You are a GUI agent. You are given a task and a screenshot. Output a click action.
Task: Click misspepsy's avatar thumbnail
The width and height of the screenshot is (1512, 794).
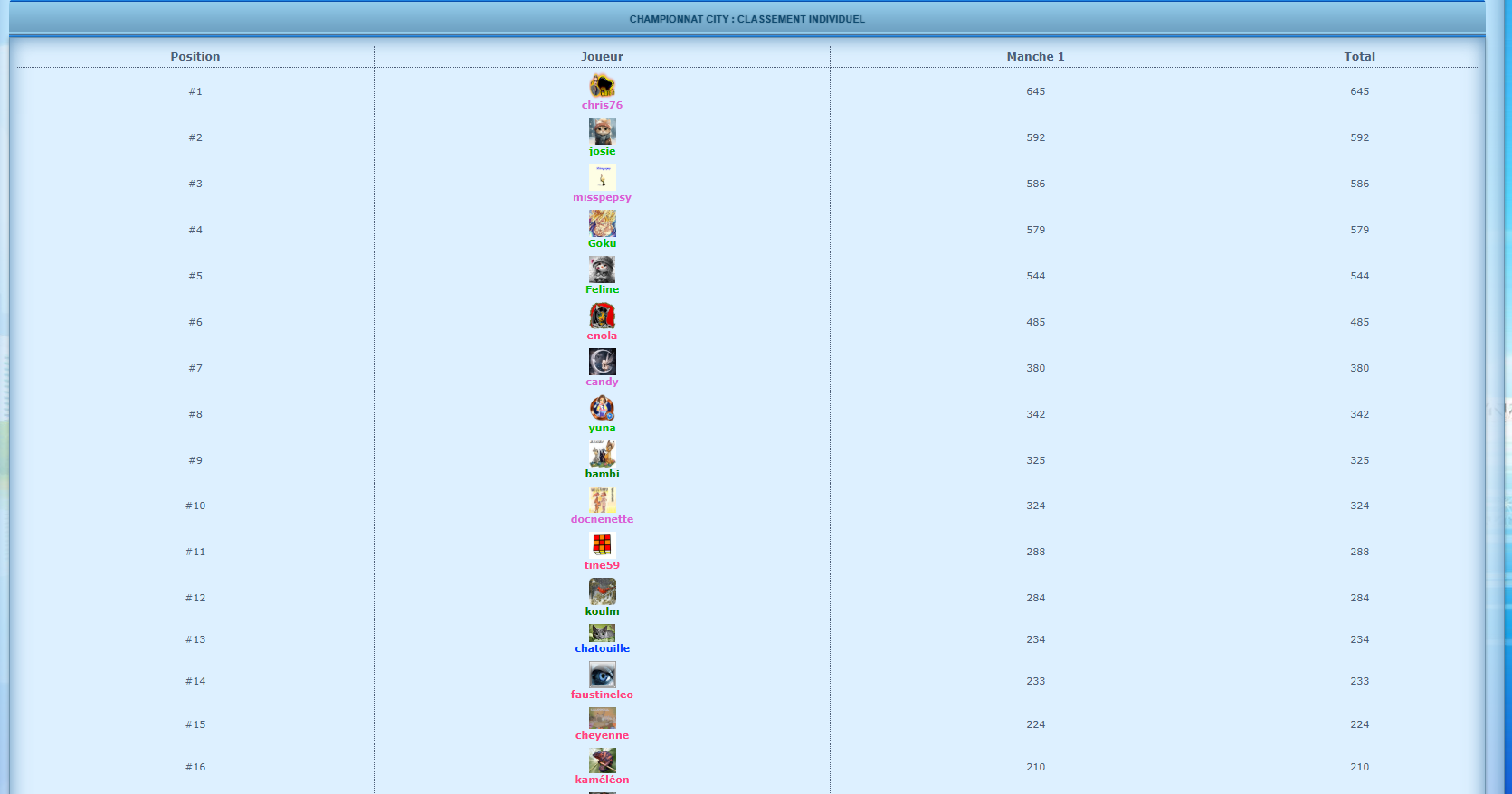pos(602,177)
